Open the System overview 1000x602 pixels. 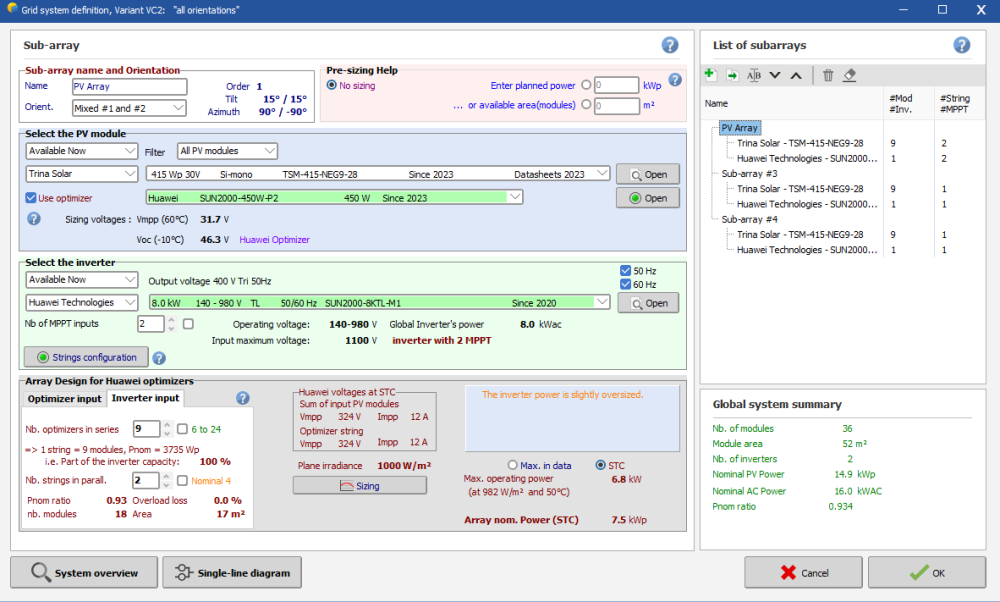coord(84,573)
